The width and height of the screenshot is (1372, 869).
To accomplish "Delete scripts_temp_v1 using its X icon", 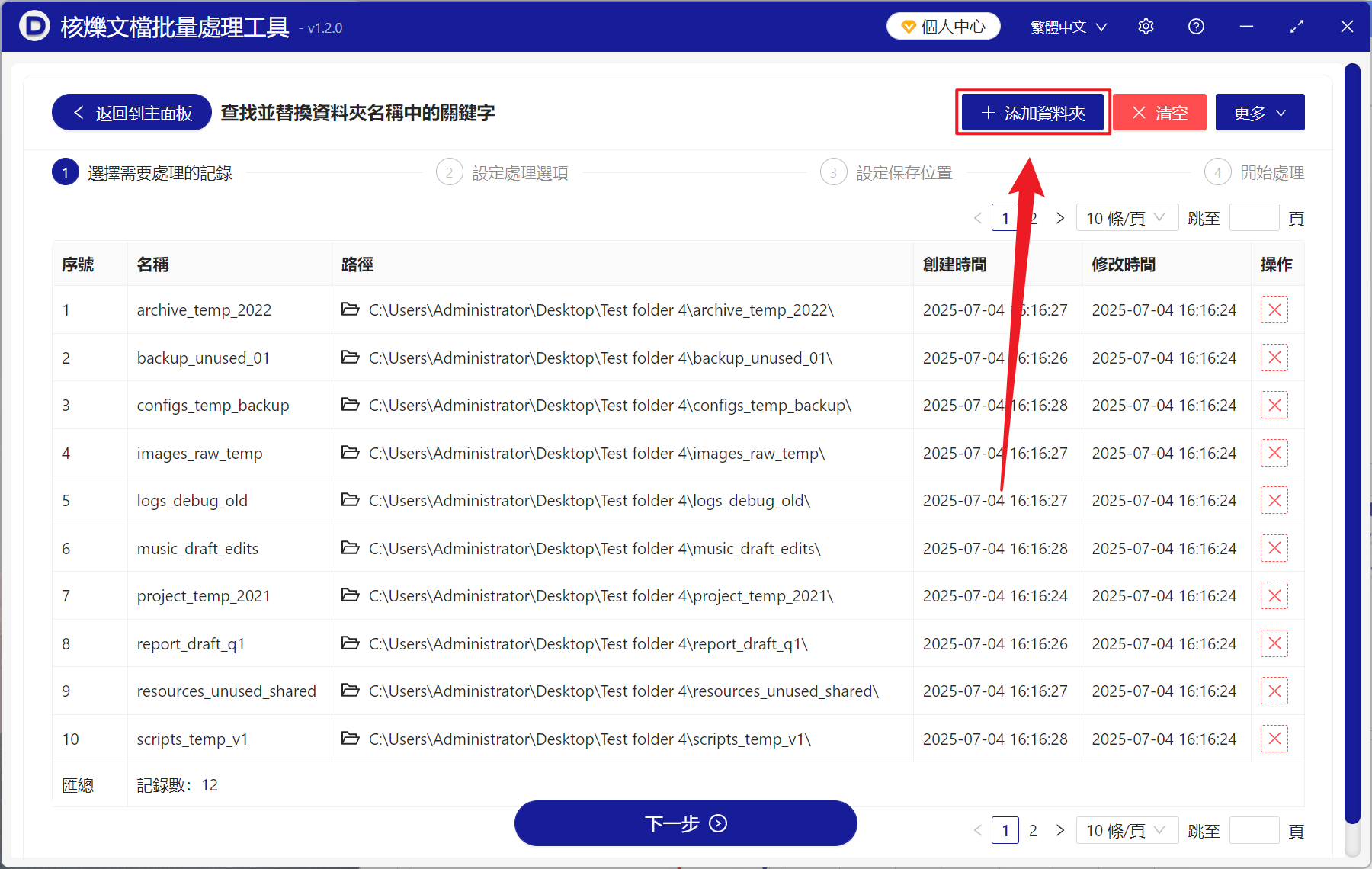I will coord(1274,738).
